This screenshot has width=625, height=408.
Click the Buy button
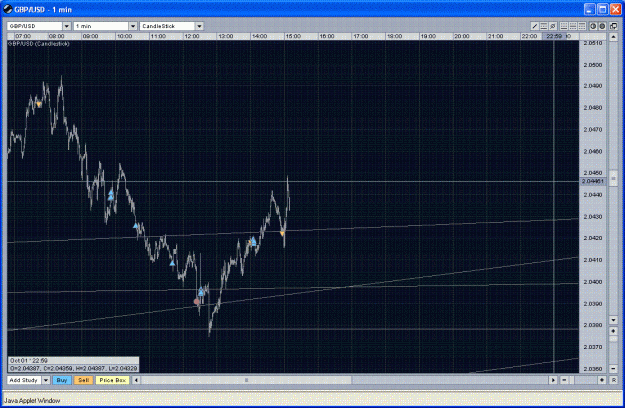pos(61,380)
